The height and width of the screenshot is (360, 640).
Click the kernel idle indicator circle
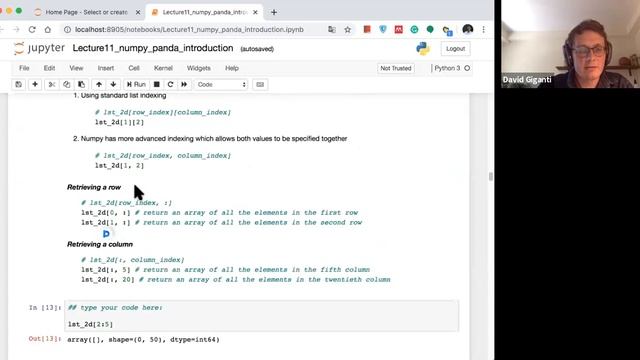[x=467, y=68]
